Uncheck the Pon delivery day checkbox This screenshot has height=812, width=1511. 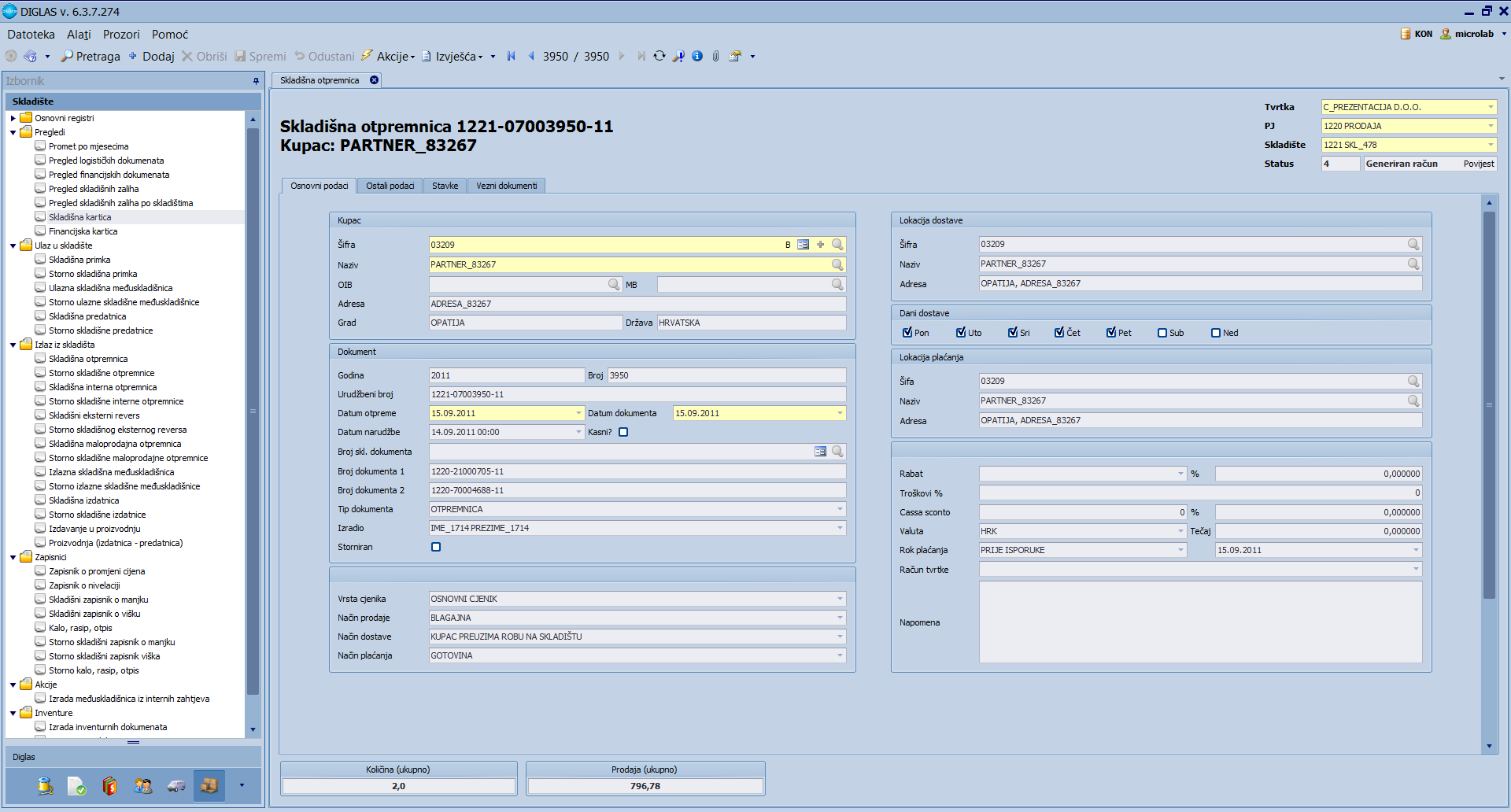(x=907, y=333)
